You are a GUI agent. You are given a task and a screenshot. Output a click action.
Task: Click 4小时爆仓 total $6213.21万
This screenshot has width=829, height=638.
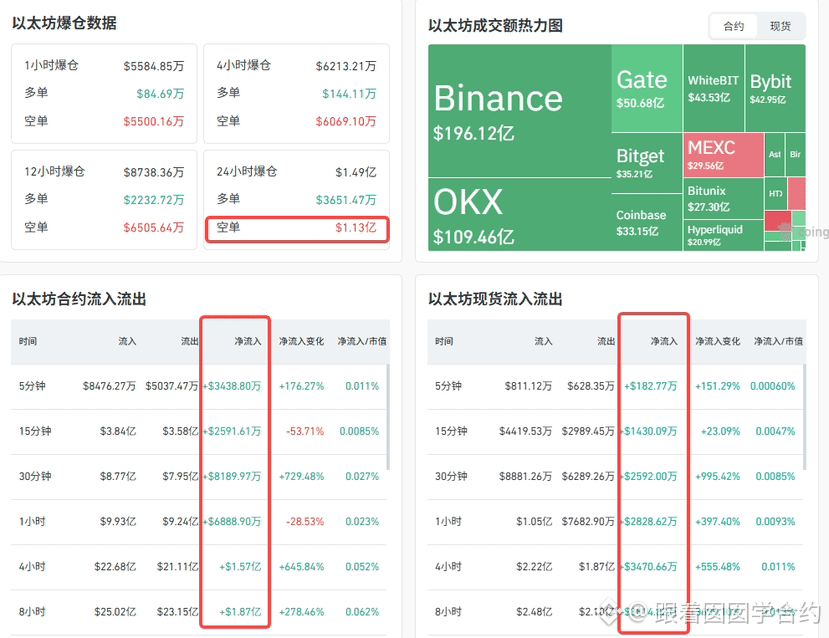[346, 66]
